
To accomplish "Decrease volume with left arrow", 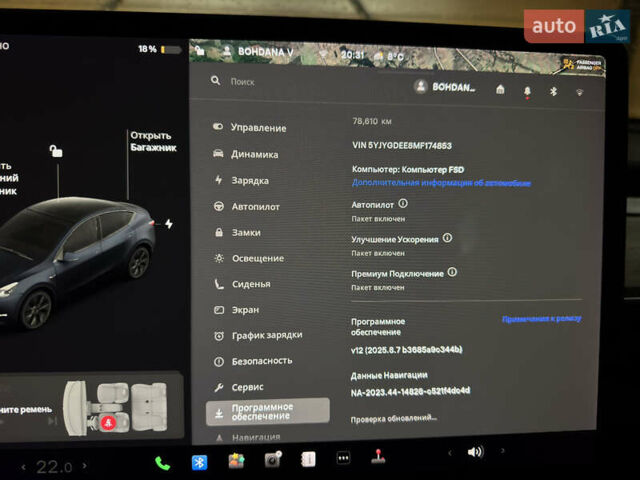I will coord(450,452).
